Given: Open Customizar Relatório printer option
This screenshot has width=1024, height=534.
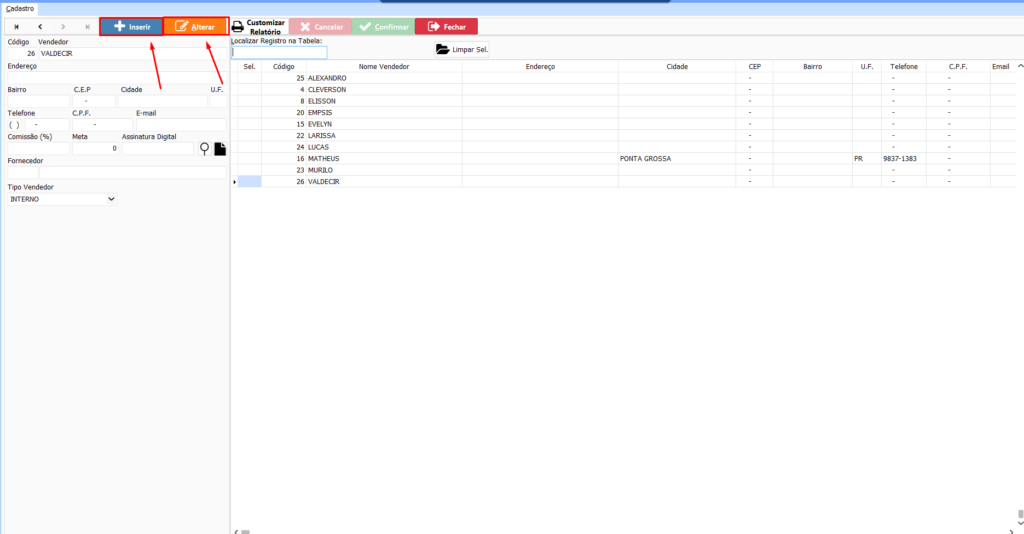Looking at the screenshot, I should (258, 27).
